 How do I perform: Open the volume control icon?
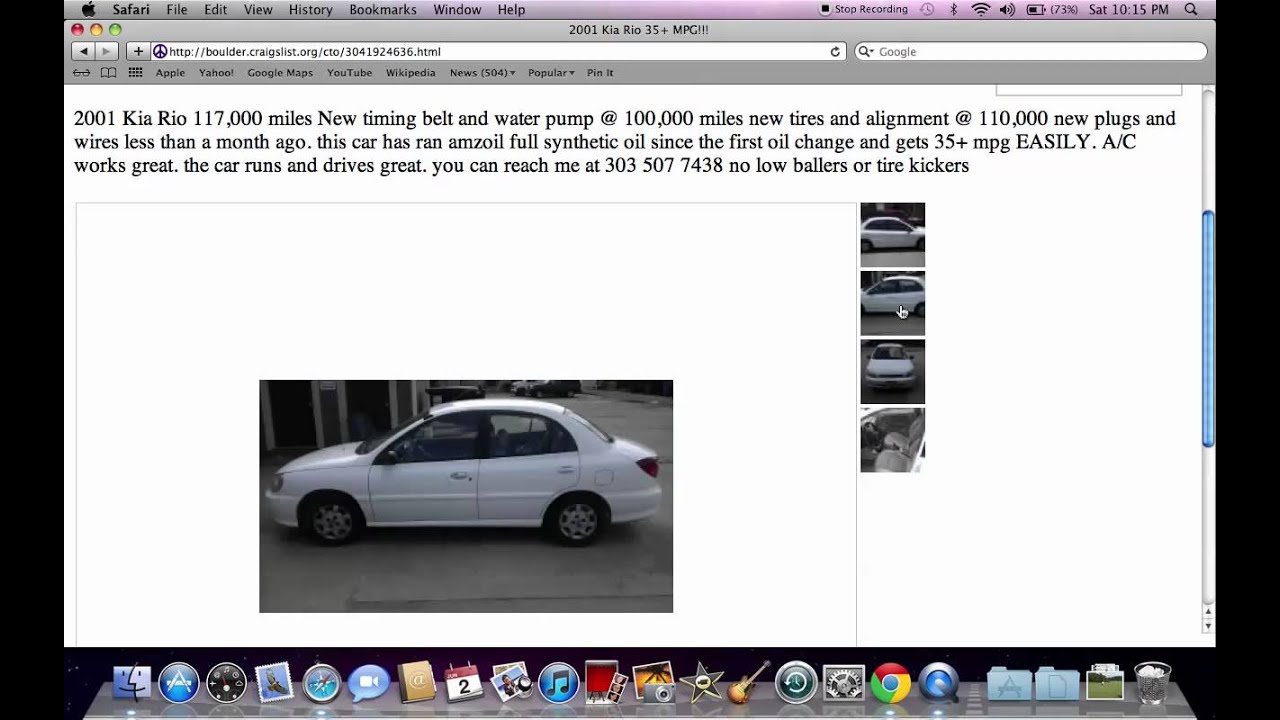(1006, 9)
